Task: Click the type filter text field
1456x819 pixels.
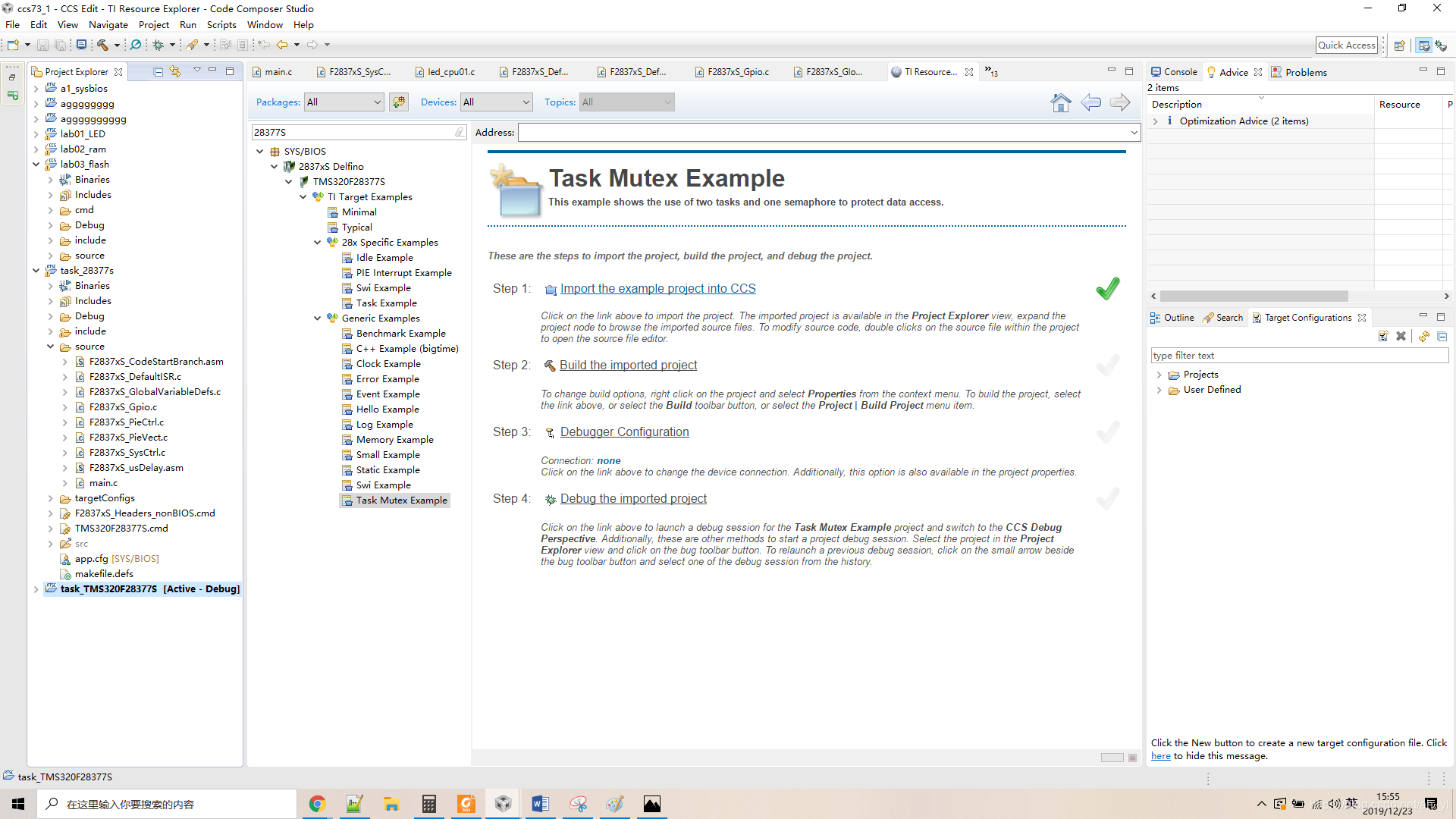Action: 1298,356
